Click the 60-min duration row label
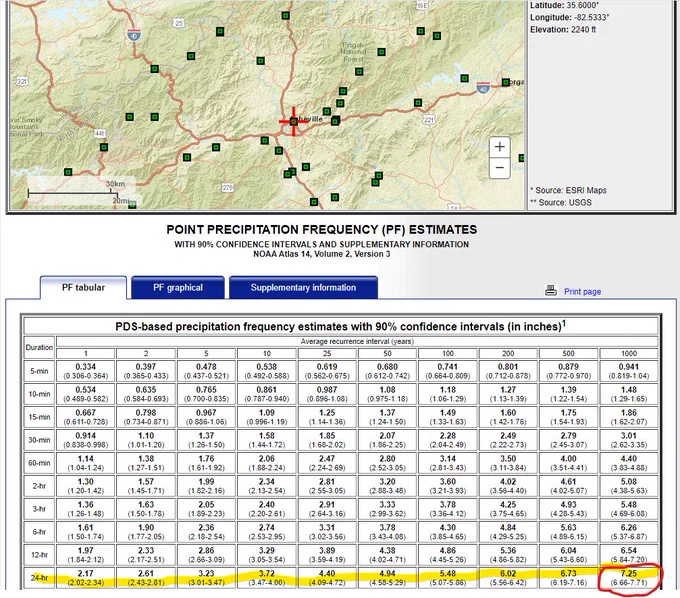The width and height of the screenshot is (680, 598). pos(39,463)
